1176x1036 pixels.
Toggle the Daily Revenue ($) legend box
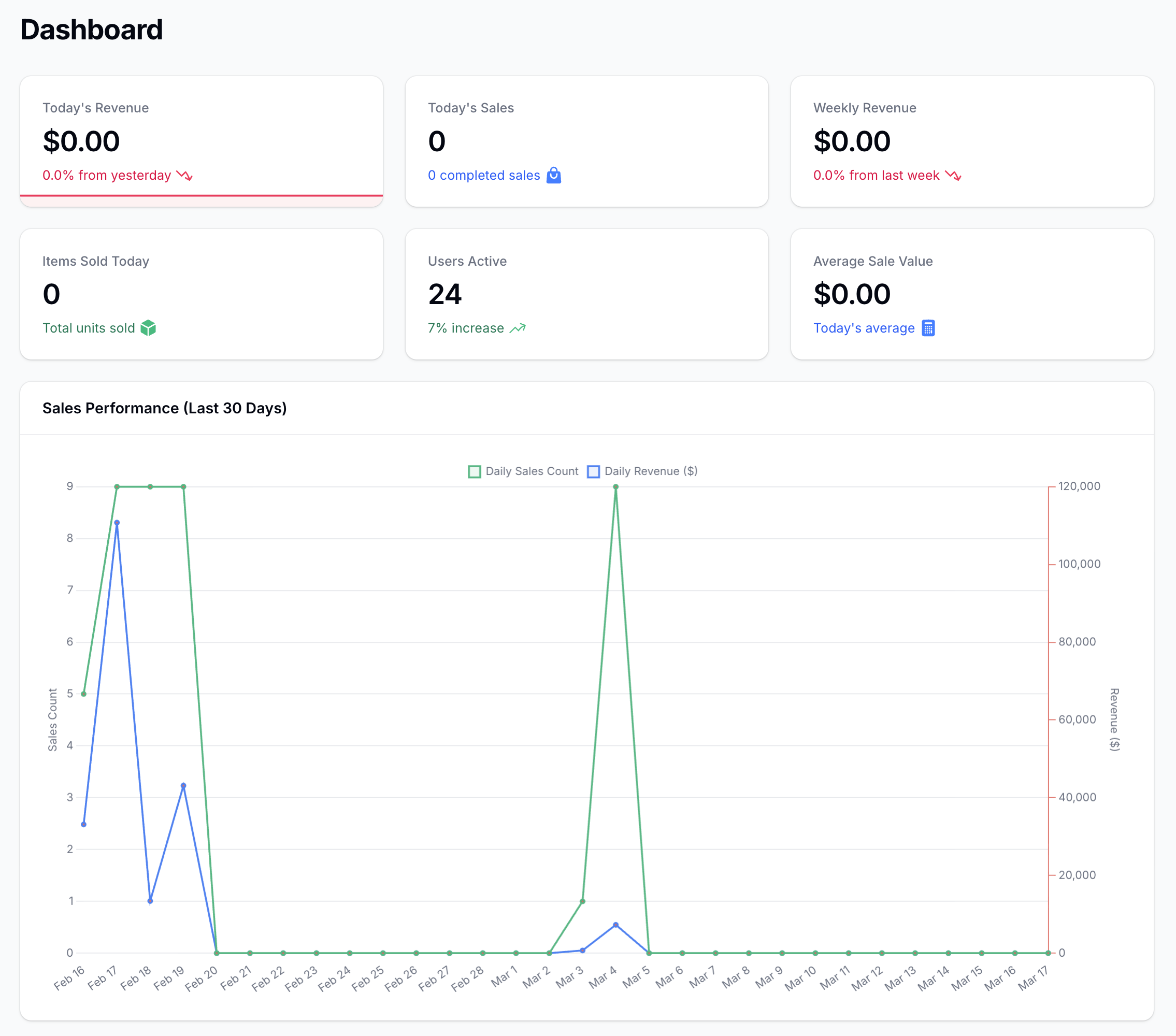pyautogui.click(x=593, y=472)
